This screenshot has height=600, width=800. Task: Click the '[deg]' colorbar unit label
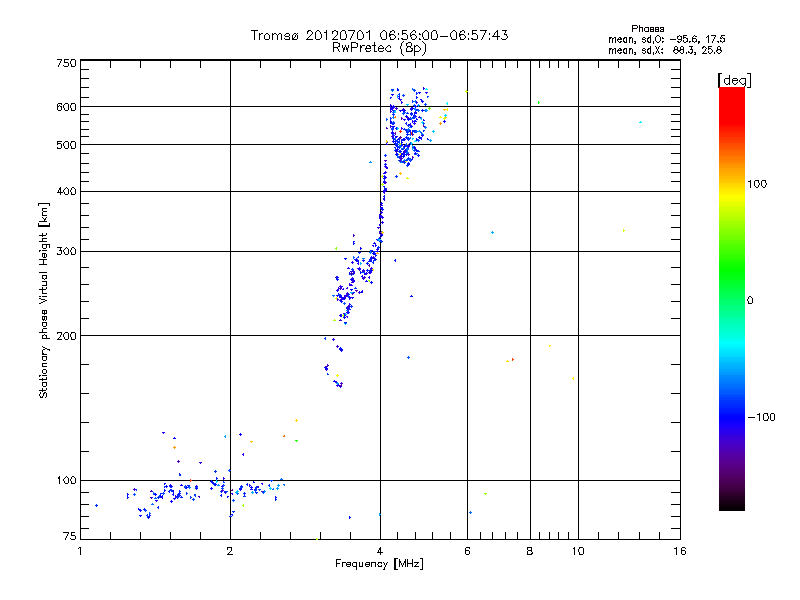pyautogui.click(x=734, y=81)
